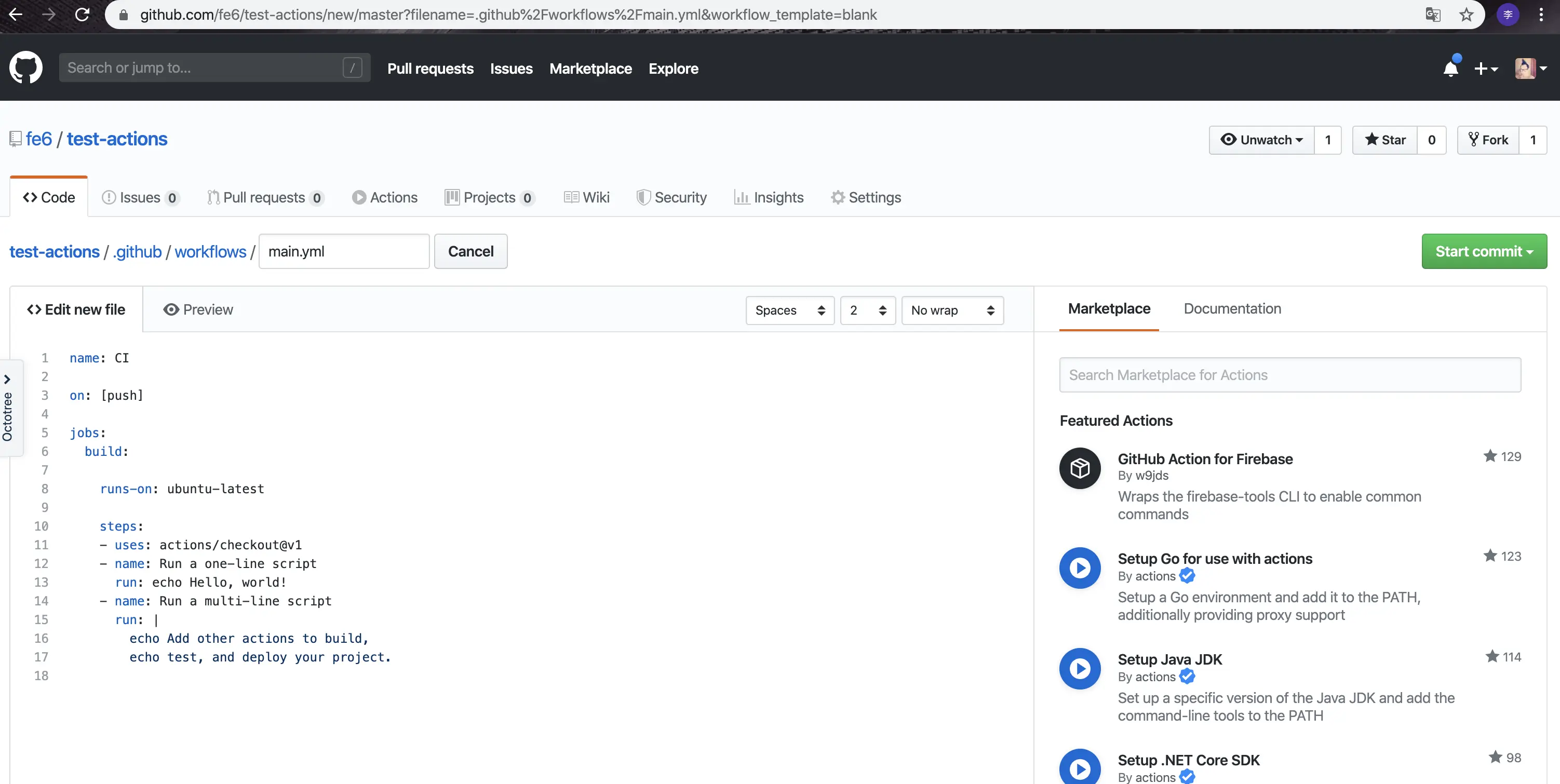This screenshot has width=1560, height=784.
Task: Click the Google Translate icon in address bar
Action: (x=1432, y=15)
